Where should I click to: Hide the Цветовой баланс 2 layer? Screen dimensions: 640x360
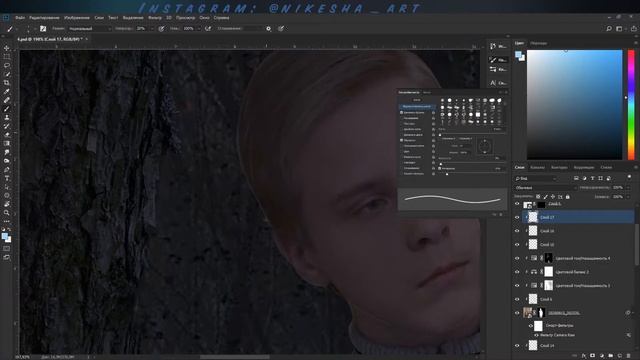pyautogui.click(x=517, y=272)
